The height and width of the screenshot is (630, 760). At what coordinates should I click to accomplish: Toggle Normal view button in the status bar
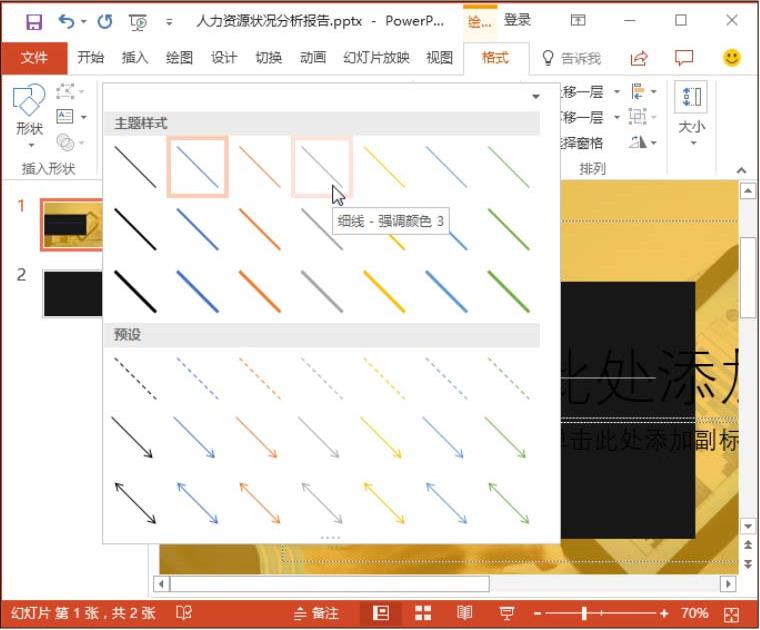[x=381, y=613]
